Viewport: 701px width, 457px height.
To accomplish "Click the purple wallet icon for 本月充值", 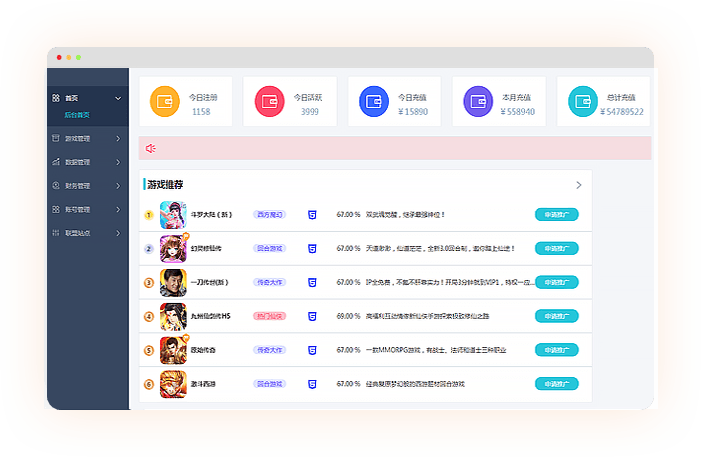I will coord(478,102).
